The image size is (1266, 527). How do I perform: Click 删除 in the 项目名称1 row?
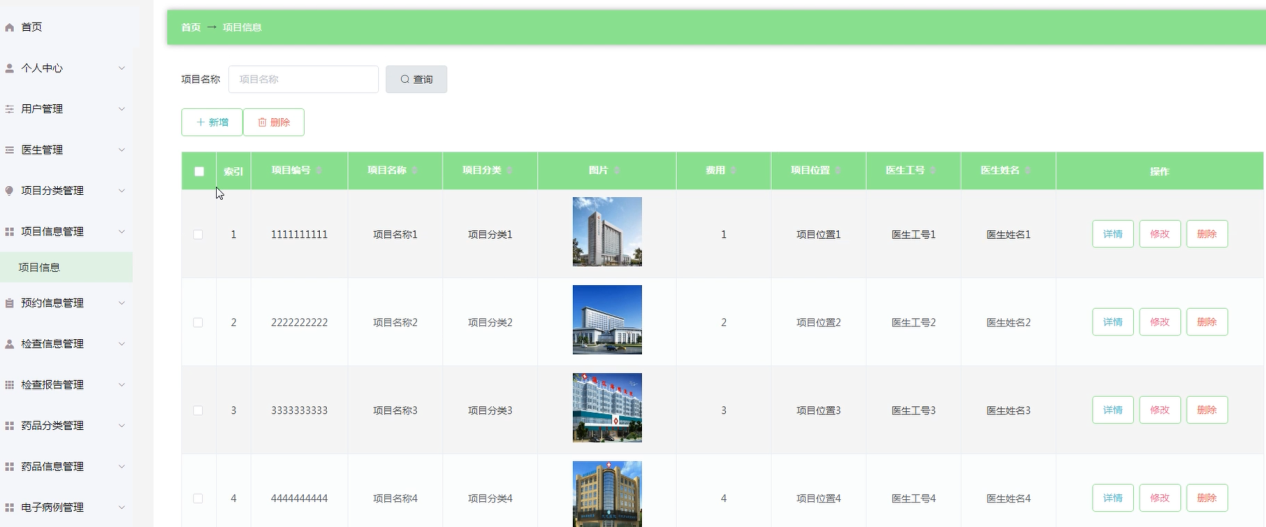pyautogui.click(x=1207, y=234)
